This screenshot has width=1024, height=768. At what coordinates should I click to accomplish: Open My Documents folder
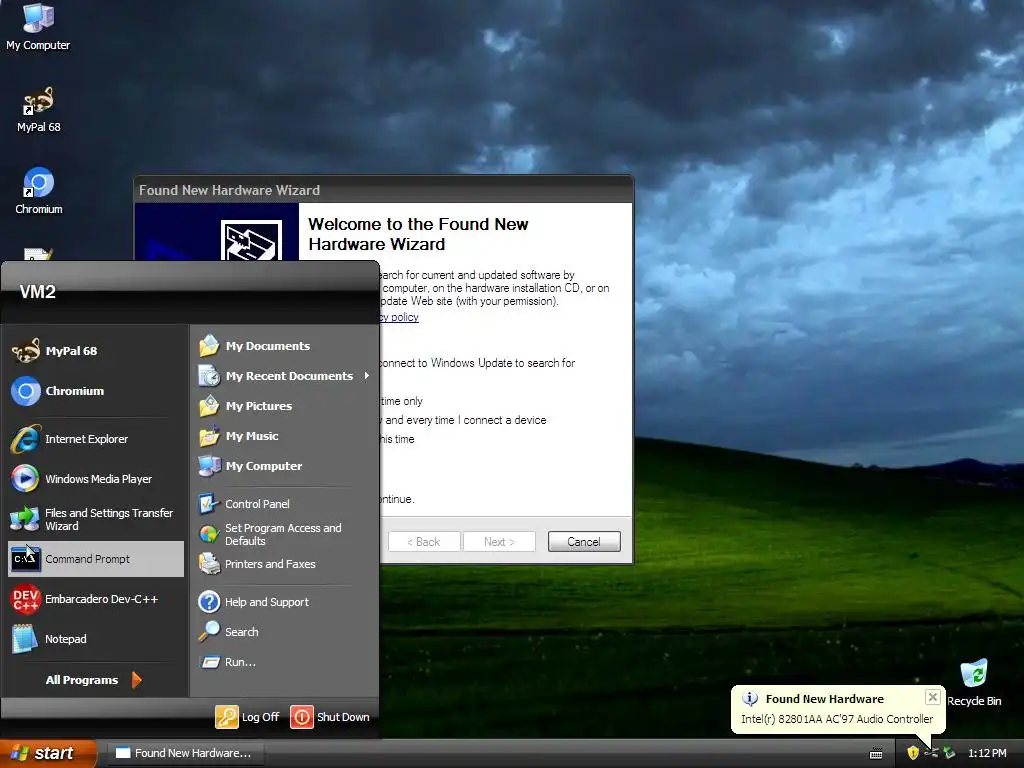click(x=283, y=346)
